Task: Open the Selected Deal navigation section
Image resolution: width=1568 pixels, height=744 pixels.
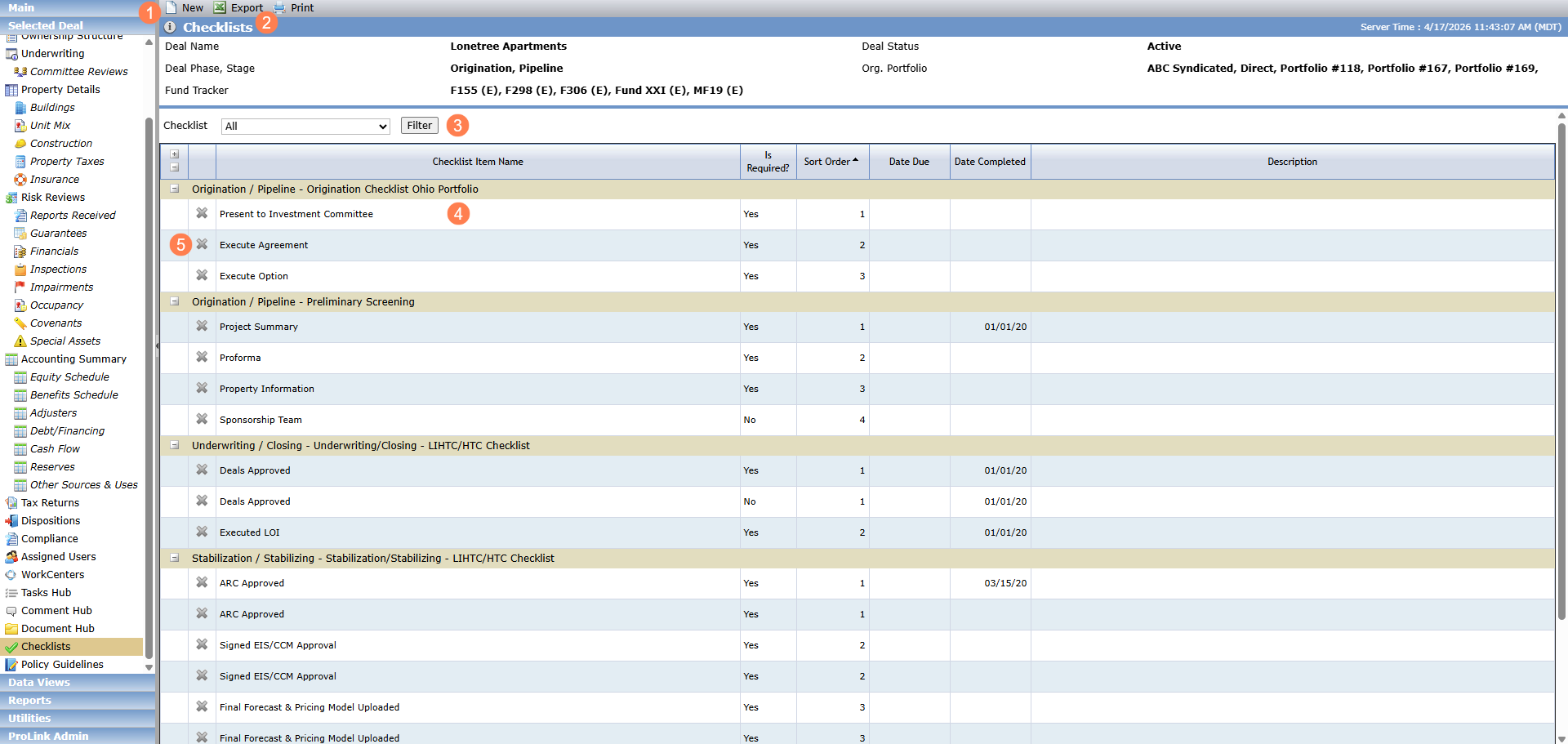Action: (78, 26)
